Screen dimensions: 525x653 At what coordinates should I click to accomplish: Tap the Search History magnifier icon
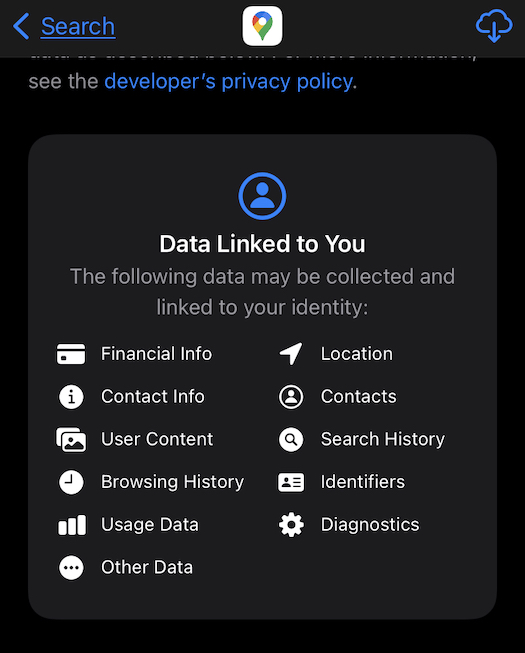pyautogui.click(x=291, y=439)
